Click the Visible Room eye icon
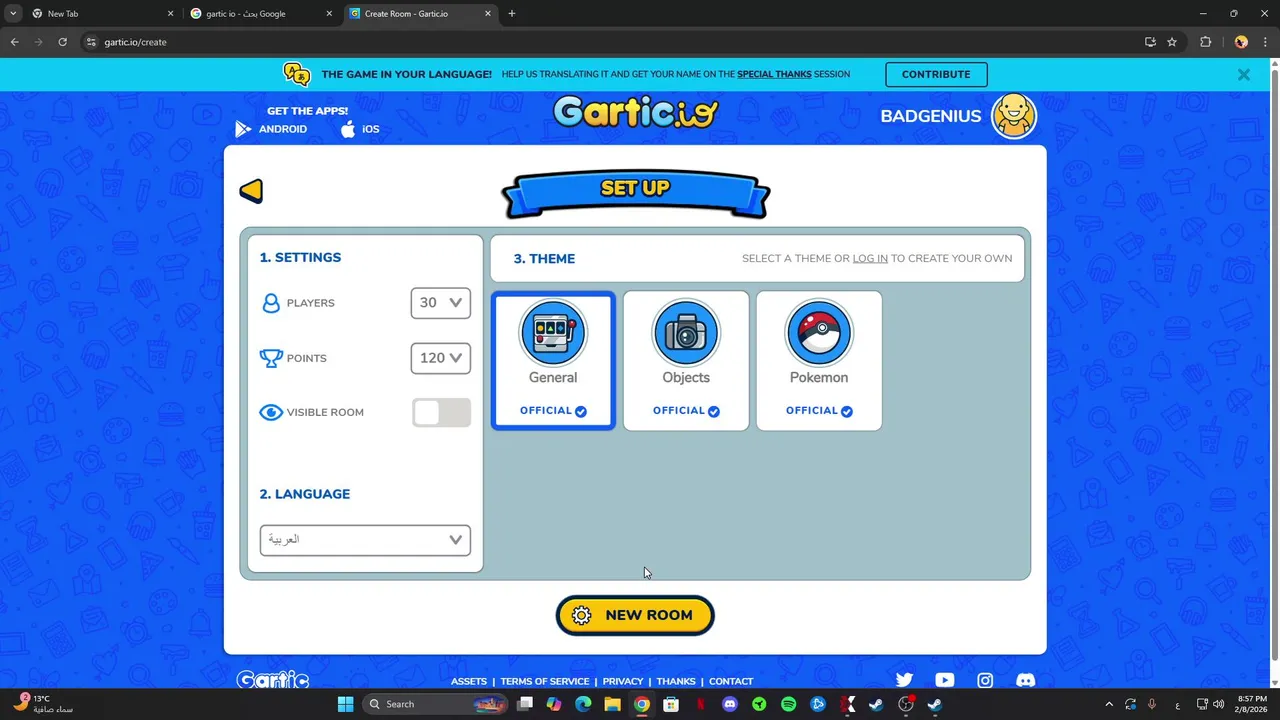 [271, 412]
